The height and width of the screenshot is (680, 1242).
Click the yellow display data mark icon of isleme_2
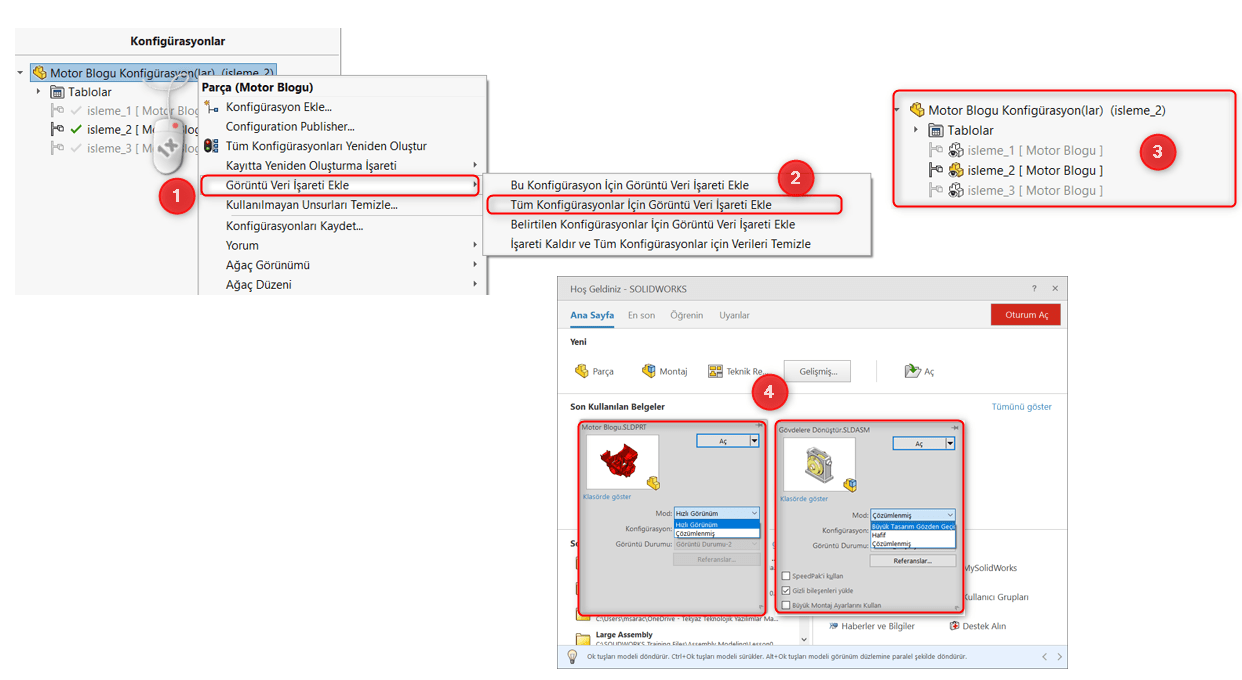956,170
